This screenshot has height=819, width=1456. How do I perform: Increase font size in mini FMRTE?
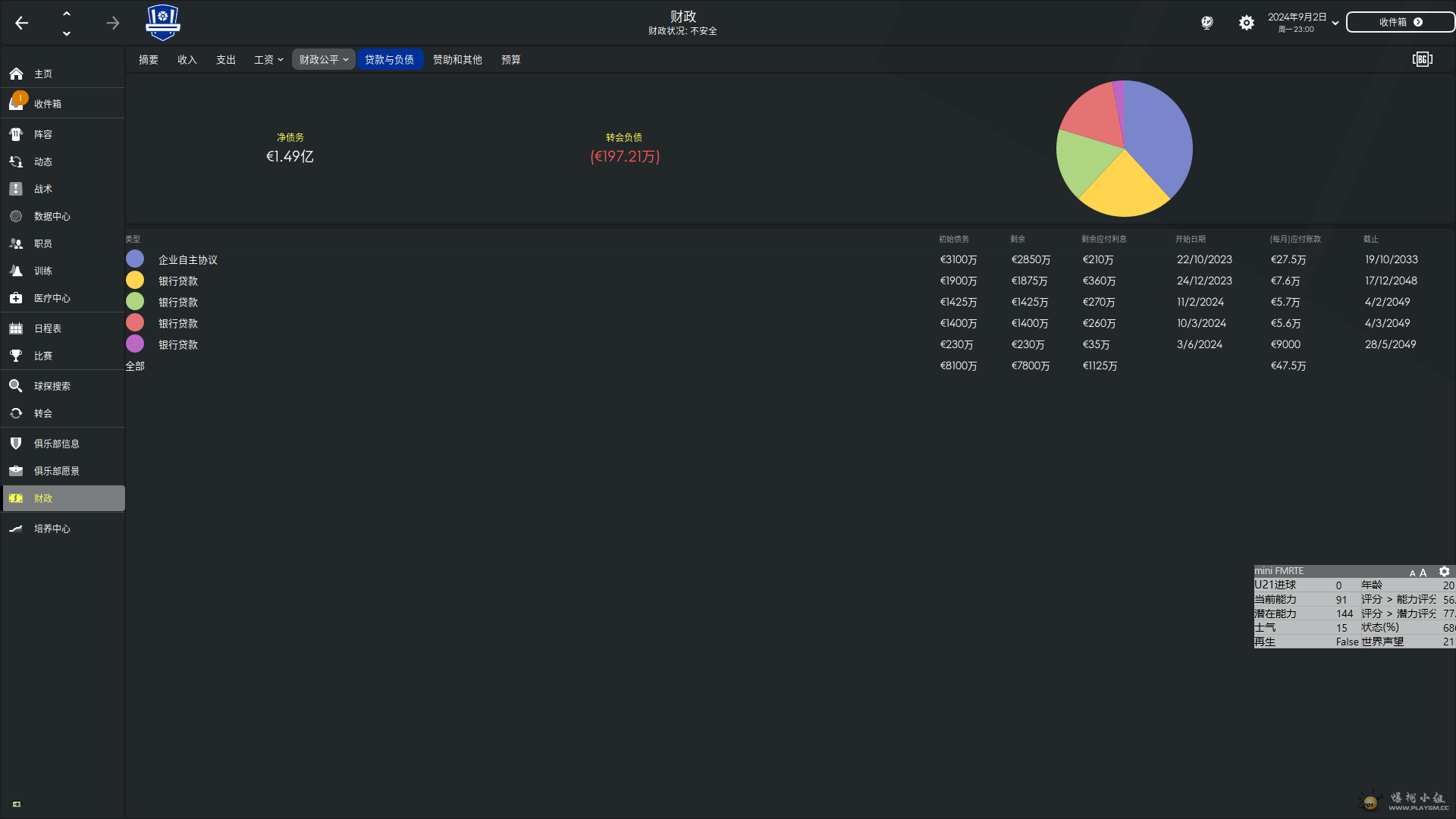pos(1423,573)
